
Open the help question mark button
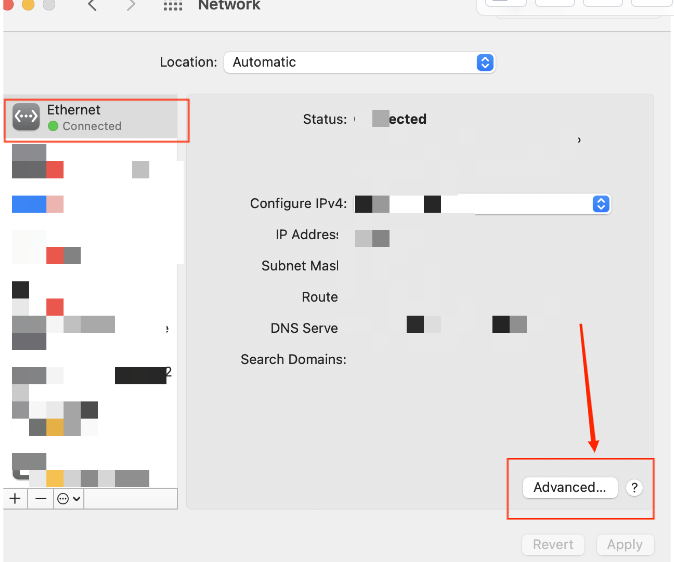click(x=634, y=488)
